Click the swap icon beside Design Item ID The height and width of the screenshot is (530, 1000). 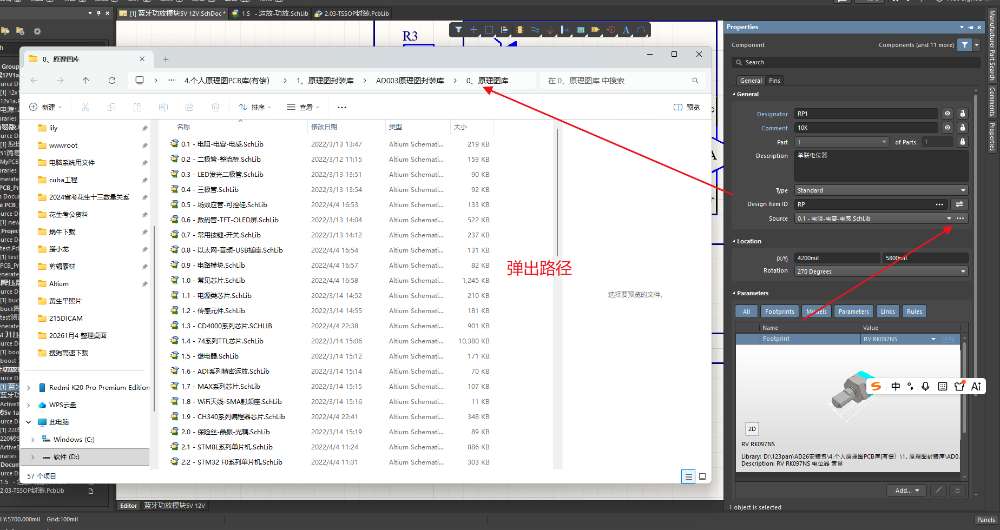click(959, 204)
